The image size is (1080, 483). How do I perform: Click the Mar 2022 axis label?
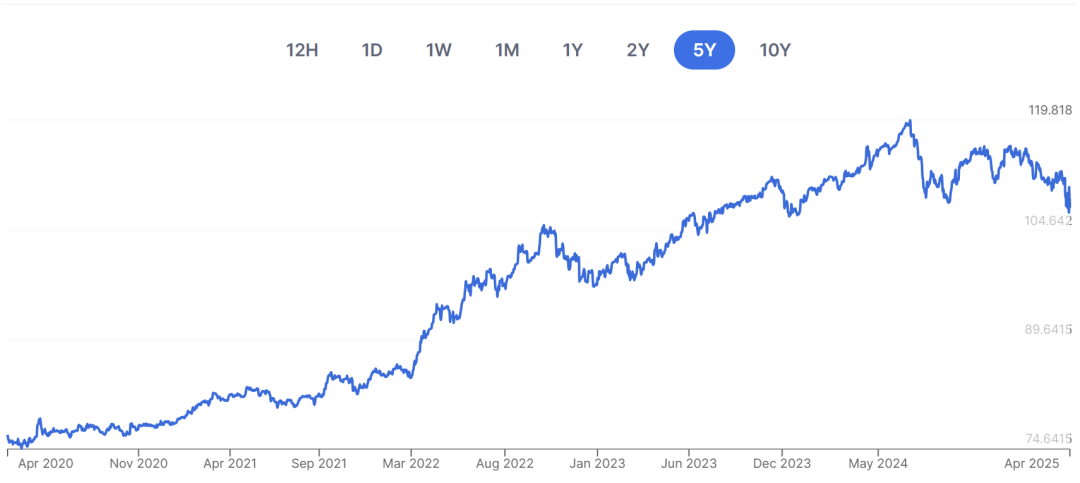point(411,464)
